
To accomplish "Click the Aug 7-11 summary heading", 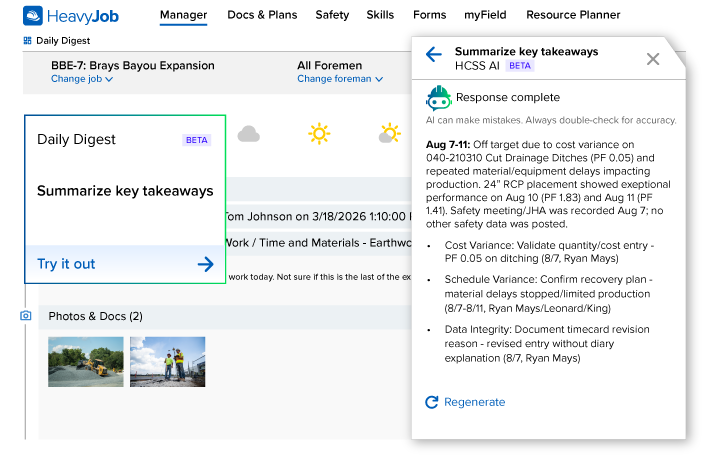I will (448, 145).
